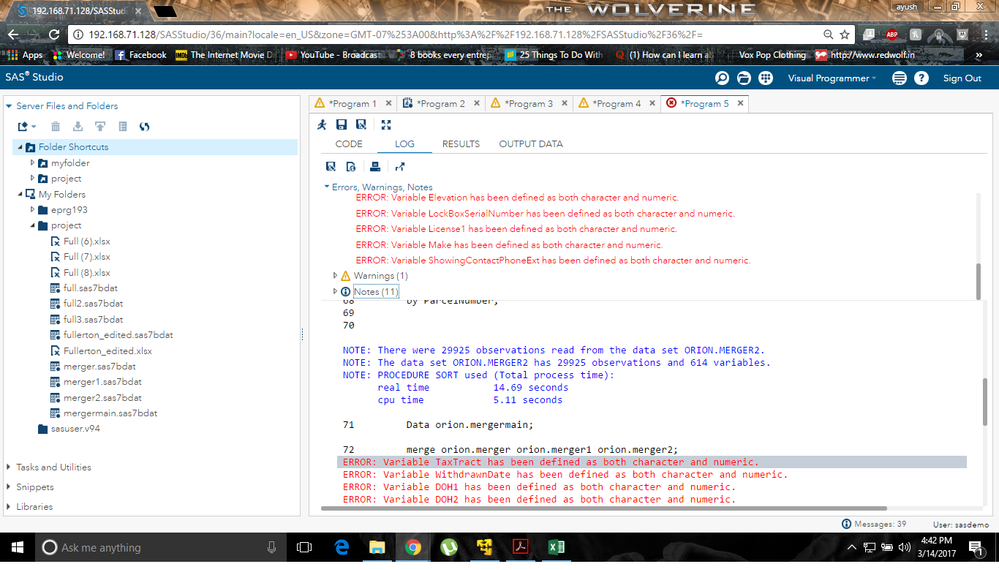Open the Windows Start menu

(x=17, y=547)
